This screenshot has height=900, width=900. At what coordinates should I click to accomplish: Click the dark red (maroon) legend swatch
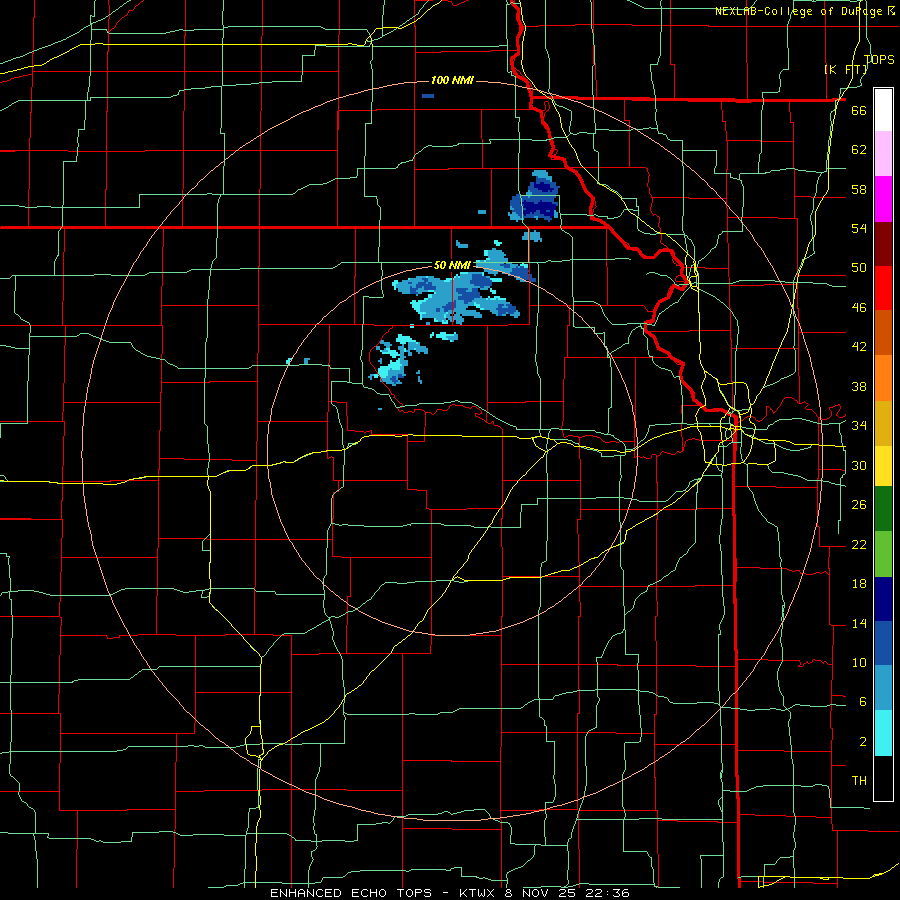pyautogui.click(x=883, y=244)
